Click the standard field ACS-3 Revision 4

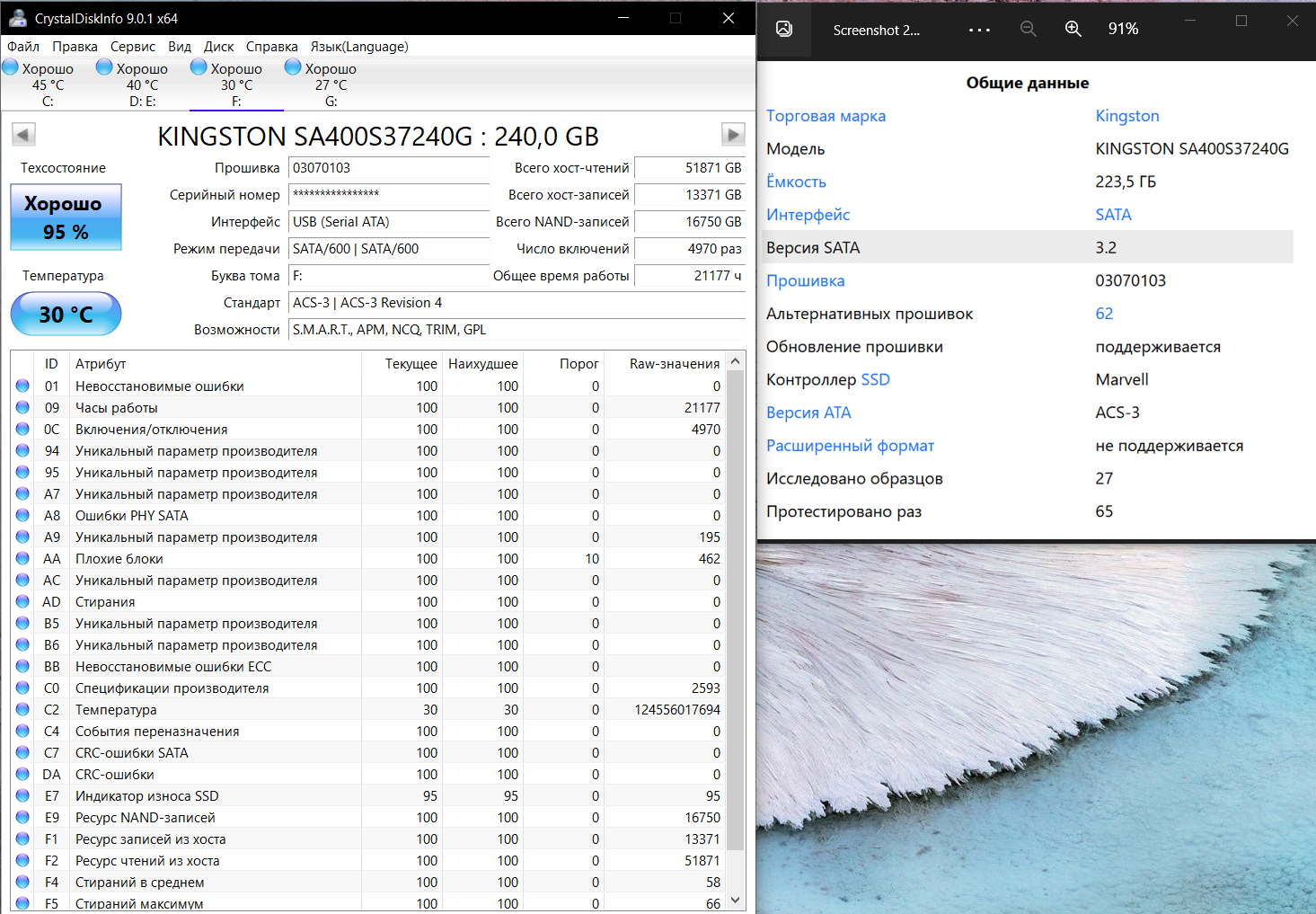tap(517, 303)
